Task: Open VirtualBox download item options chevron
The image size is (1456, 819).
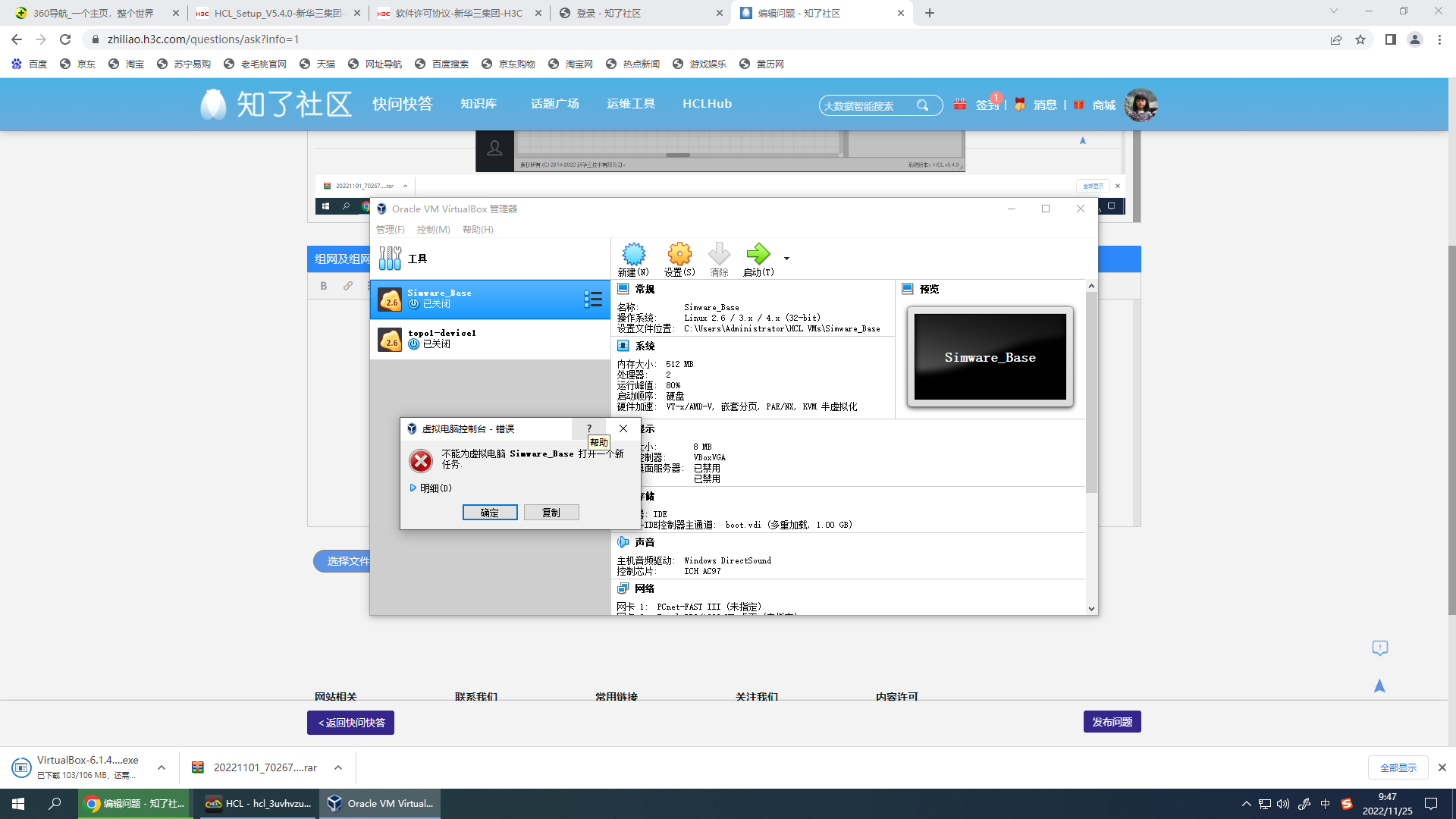Action: coord(162,767)
